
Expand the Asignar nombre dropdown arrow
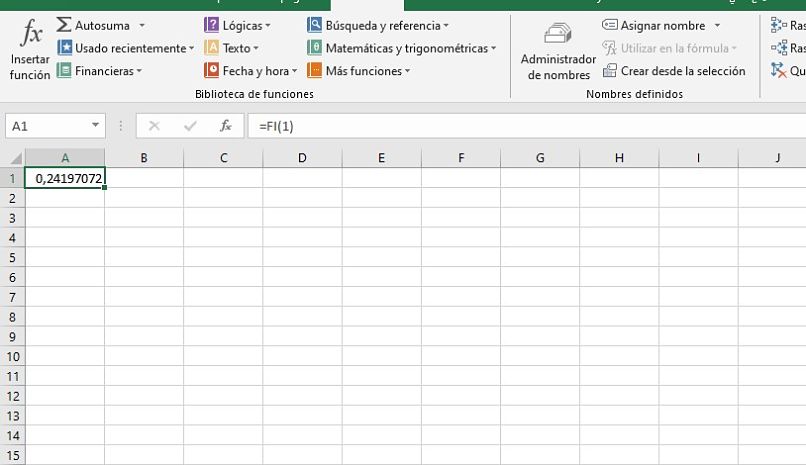717,25
